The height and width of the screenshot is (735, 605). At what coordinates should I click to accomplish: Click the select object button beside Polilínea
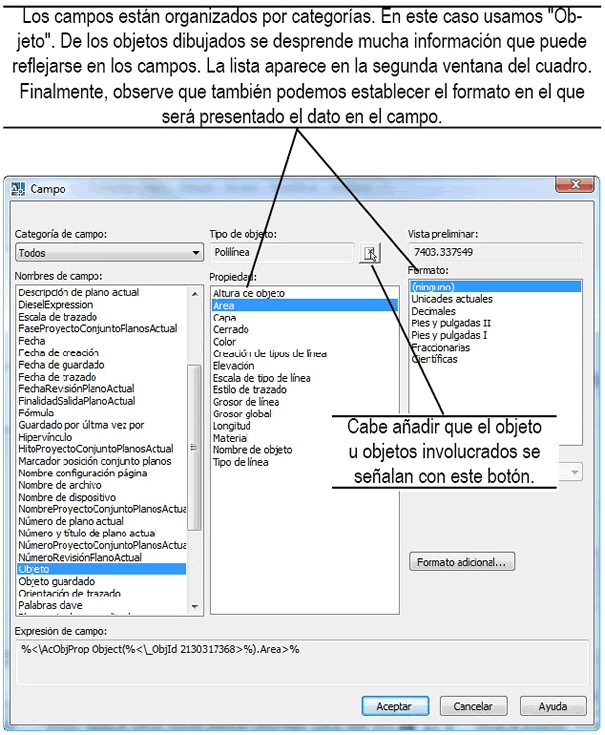tap(370, 253)
